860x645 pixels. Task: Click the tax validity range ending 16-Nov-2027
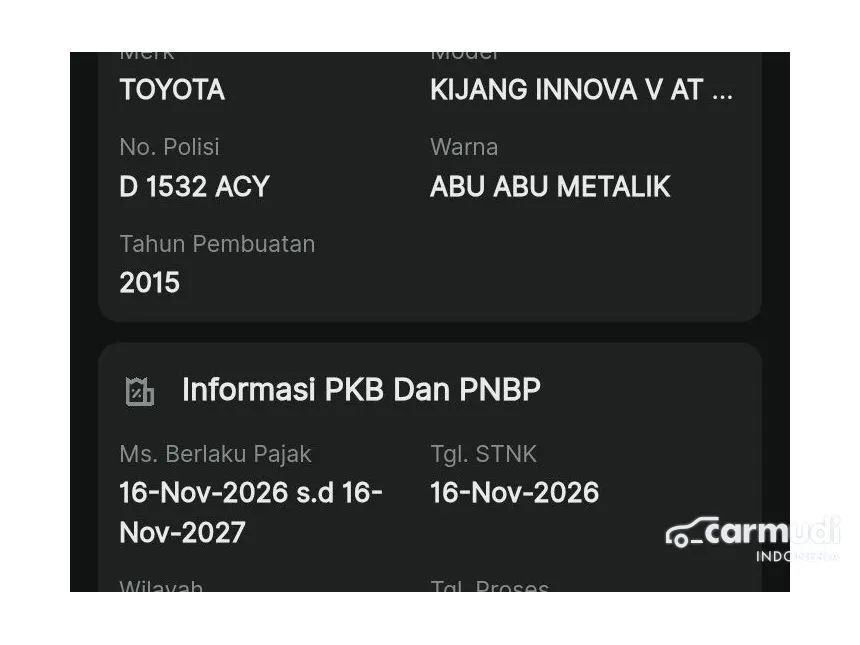250,512
